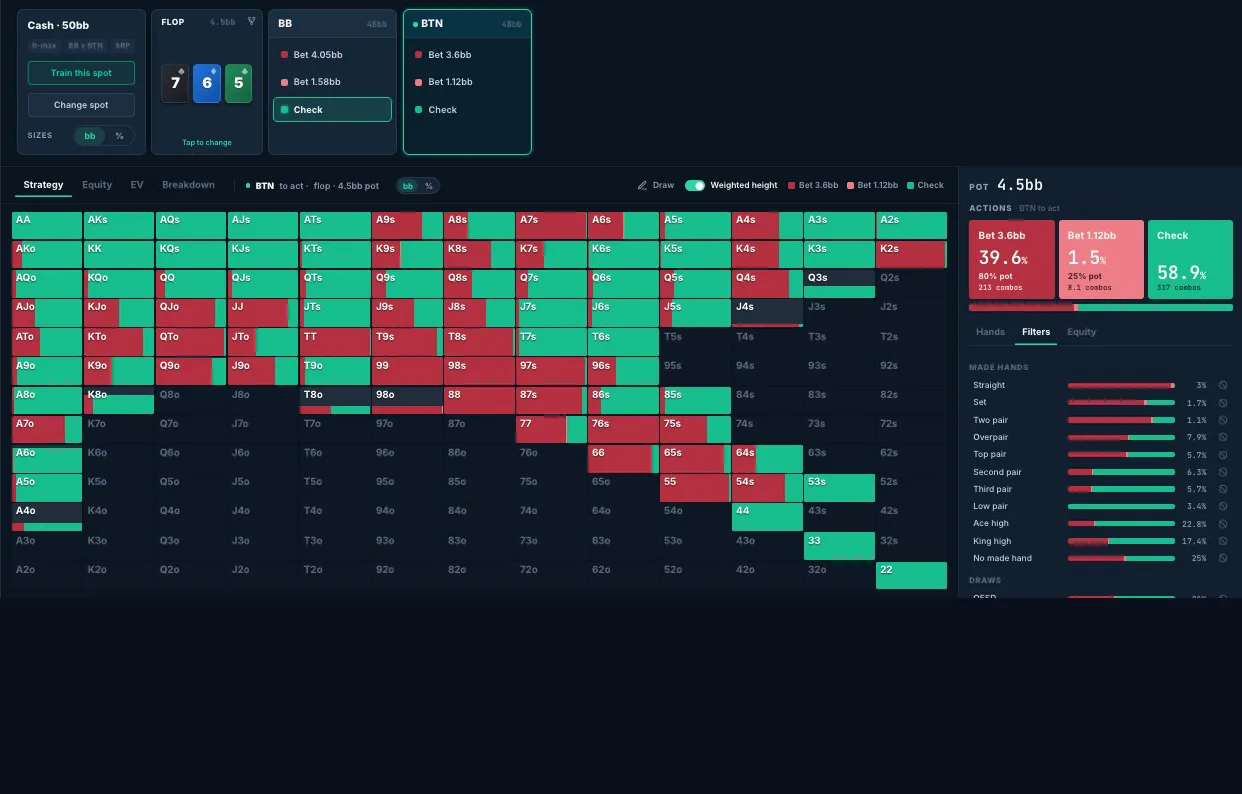
Task: Click the Bet 3.6bb 39.6% action card
Action: pos(1012,260)
